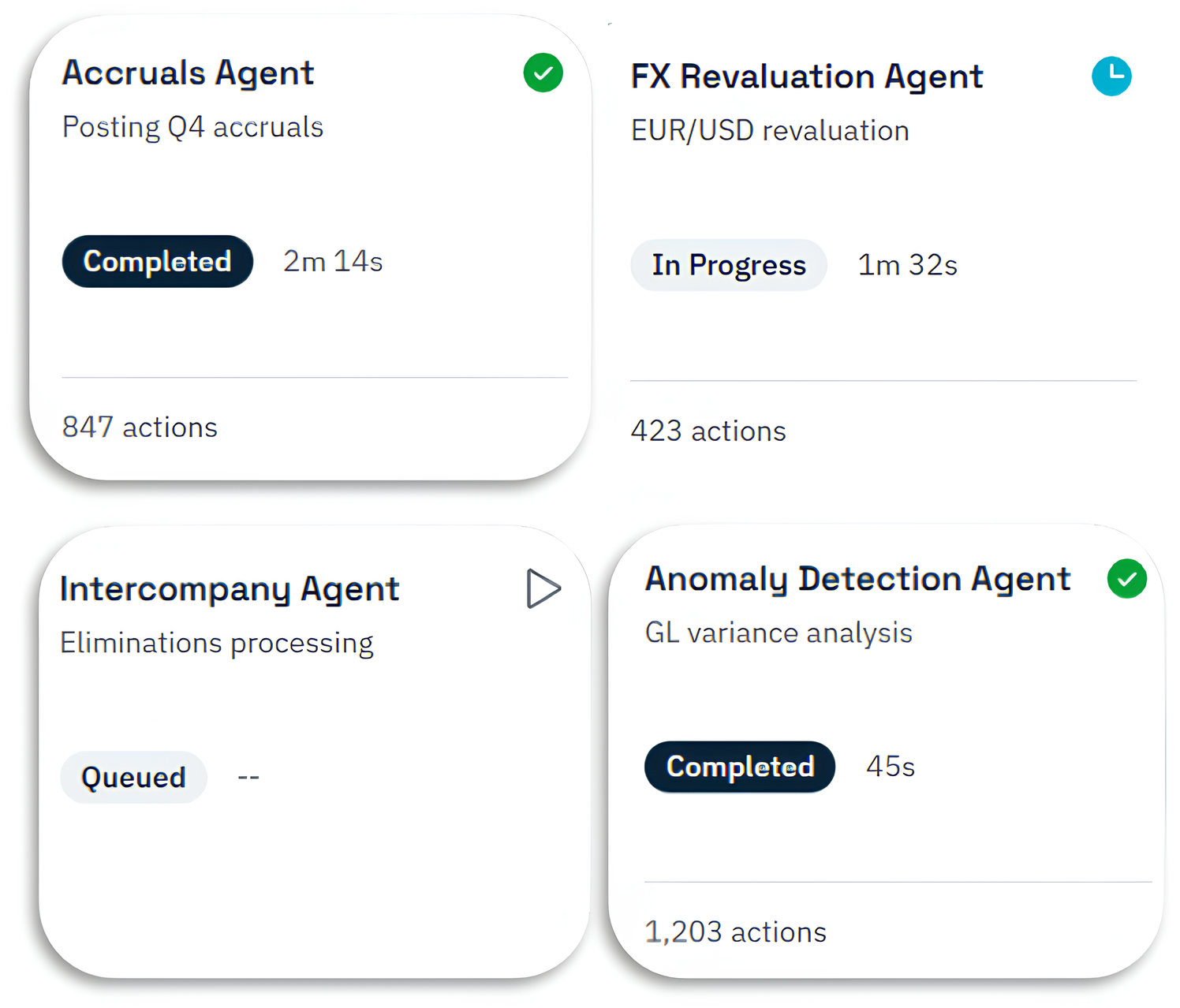Viewport: 1180px width, 1008px height.
Task: Click the GL variance analysis description
Action: (x=779, y=633)
